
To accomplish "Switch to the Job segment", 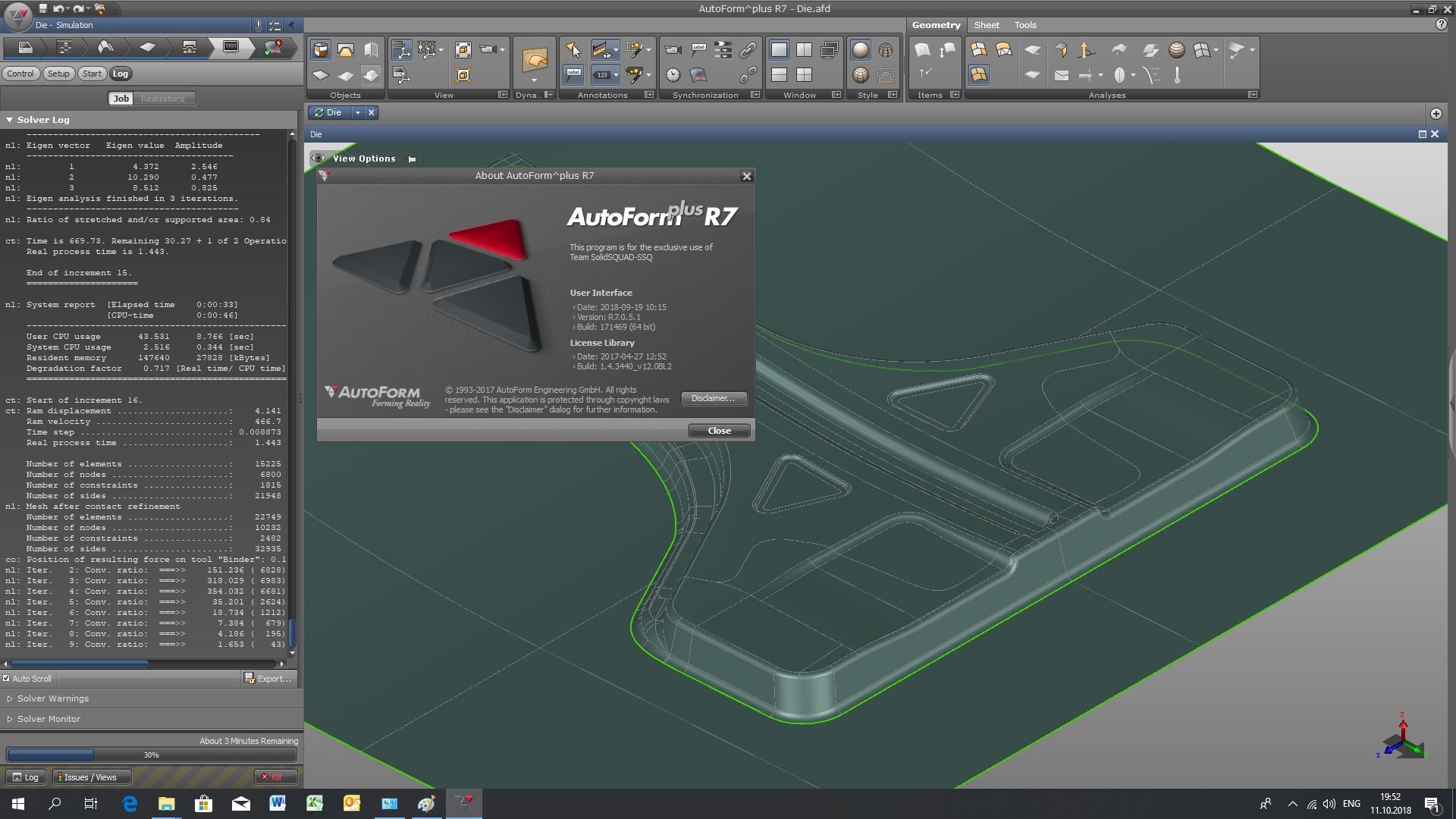I will click(121, 99).
